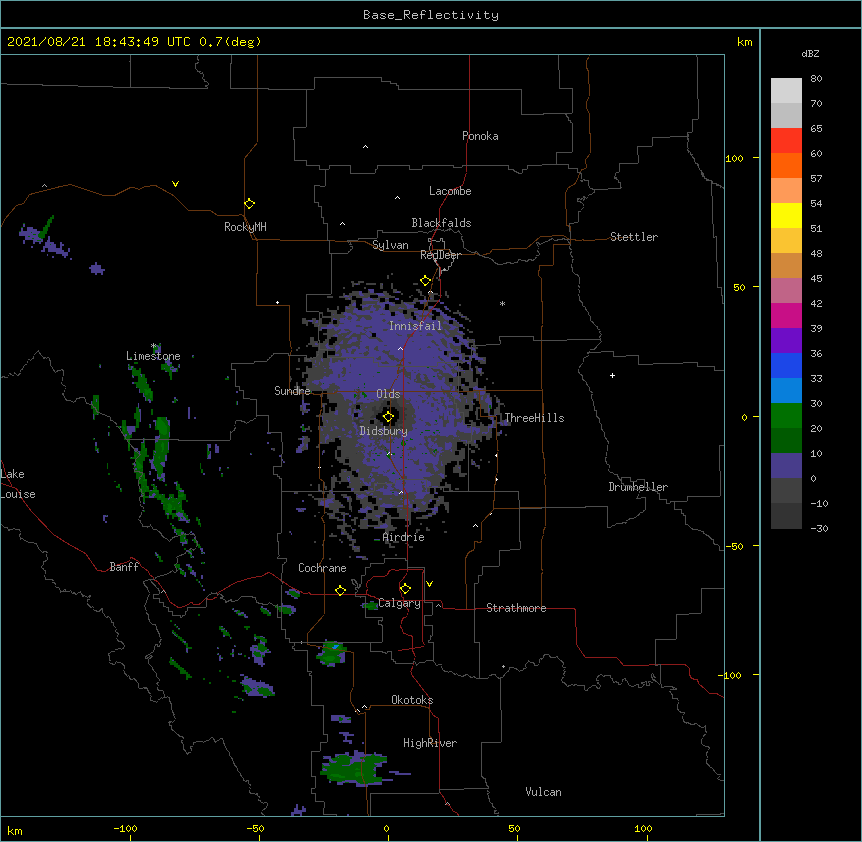
Task: Select the royal blue 36 dBZ legend swatch
Action: click(786, 365)
